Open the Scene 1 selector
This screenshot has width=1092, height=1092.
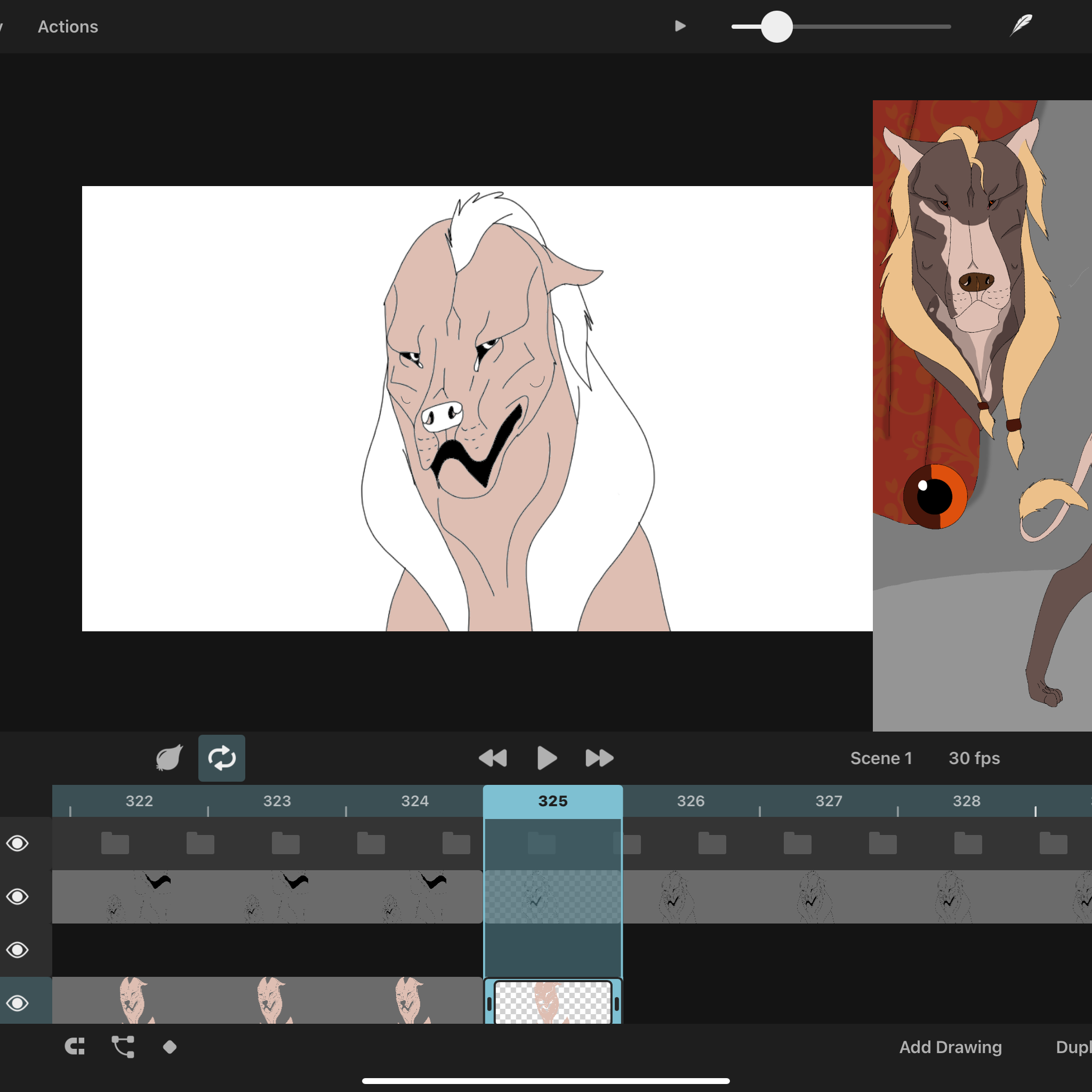click(x=881, y=758)
